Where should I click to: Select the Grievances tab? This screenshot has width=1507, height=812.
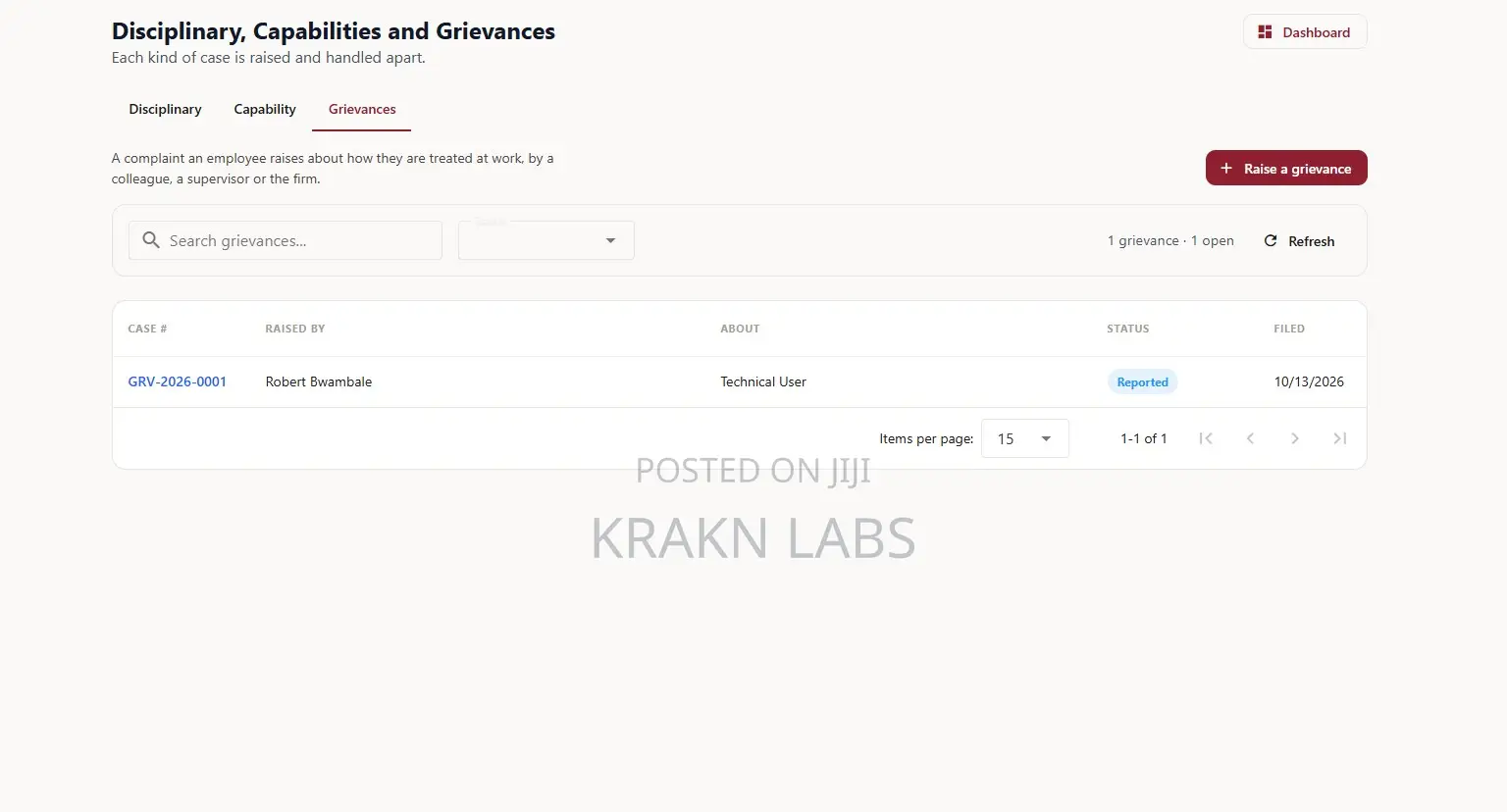point(362,109)
